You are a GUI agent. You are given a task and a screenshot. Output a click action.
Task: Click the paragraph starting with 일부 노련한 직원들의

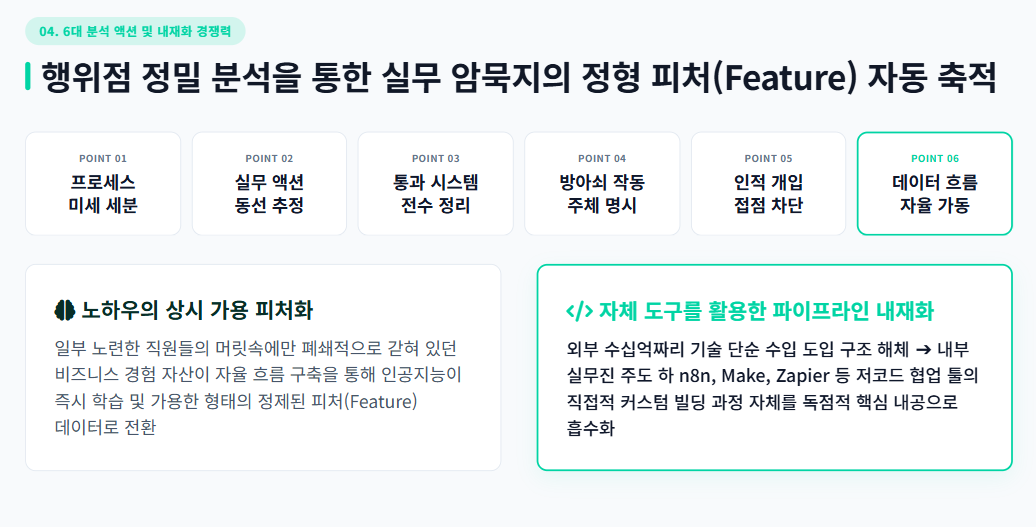(x=258, y=388)
